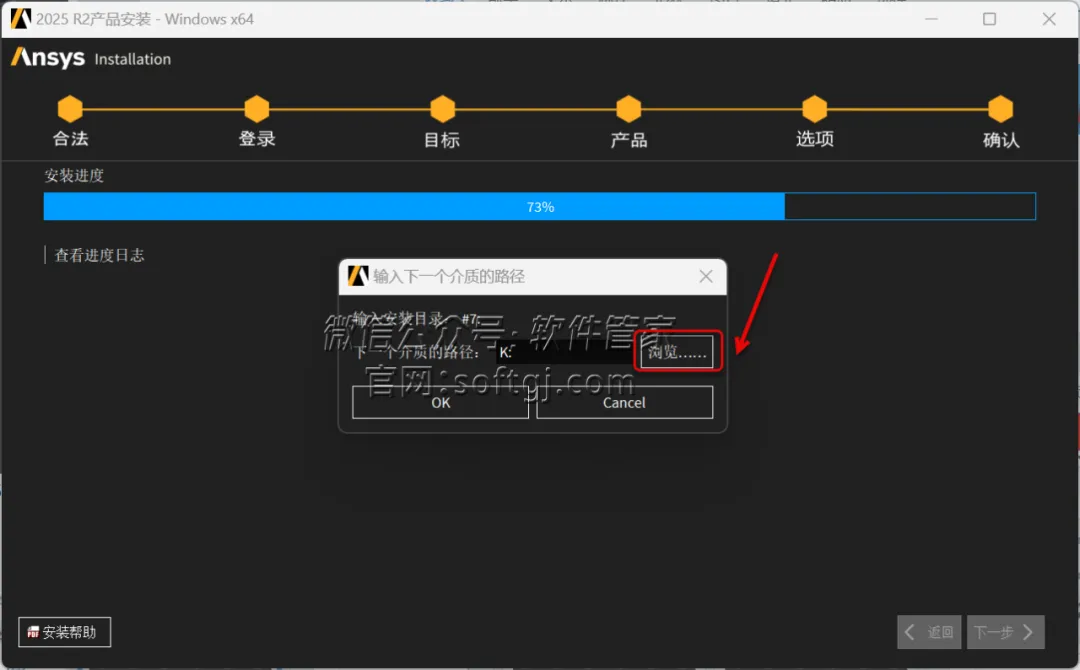
Task: Click the 73% installation progress bar
Action: [539, 207]
